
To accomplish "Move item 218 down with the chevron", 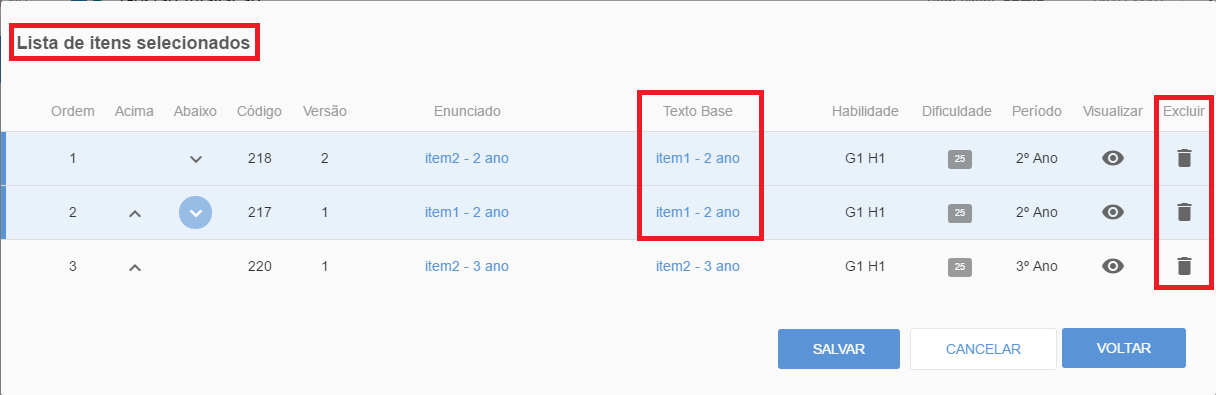I will pyautogui.click(x=196, y=159).
